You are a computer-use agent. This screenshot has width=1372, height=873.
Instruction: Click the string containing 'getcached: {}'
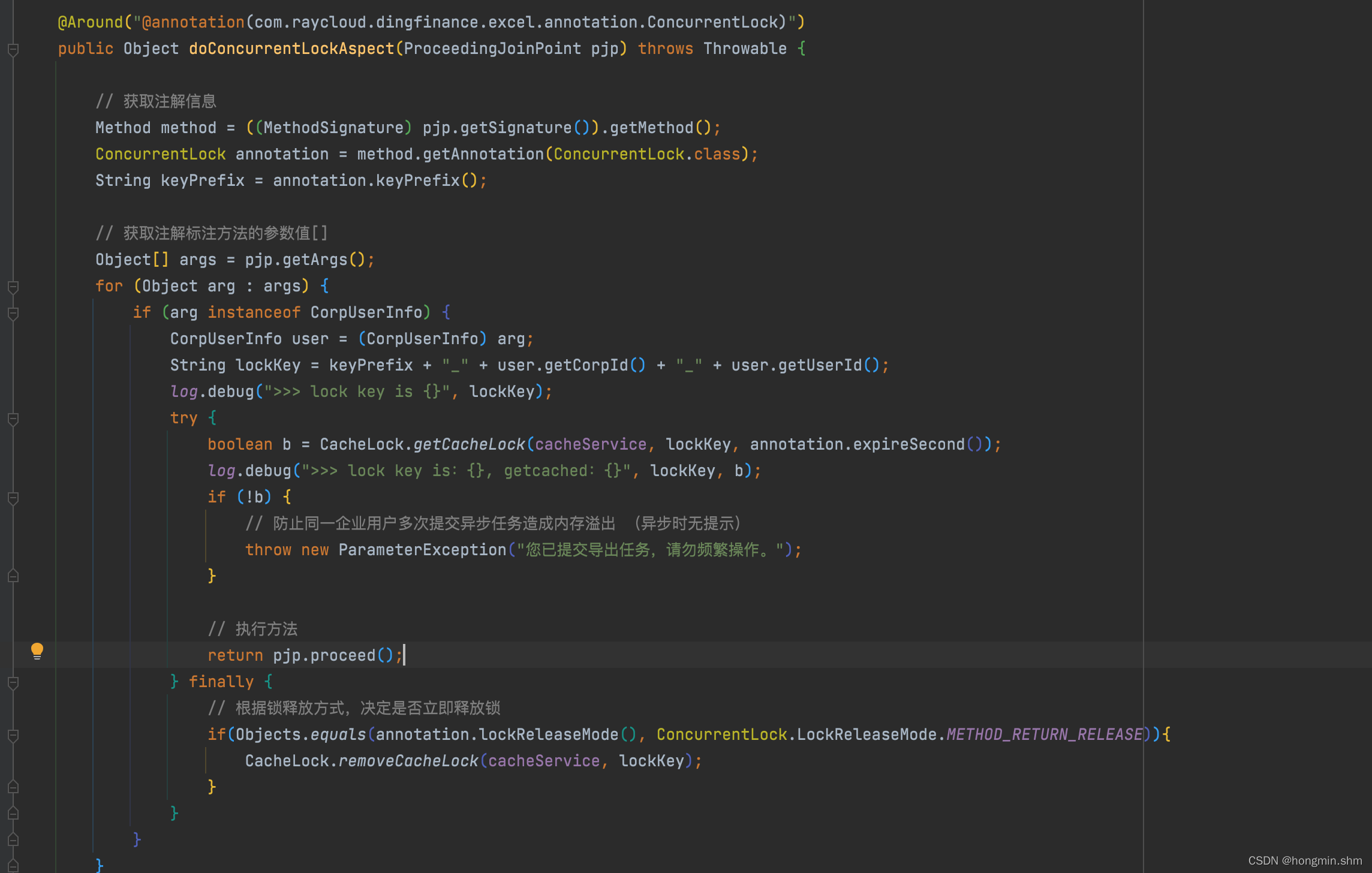(x=465, y=471)
